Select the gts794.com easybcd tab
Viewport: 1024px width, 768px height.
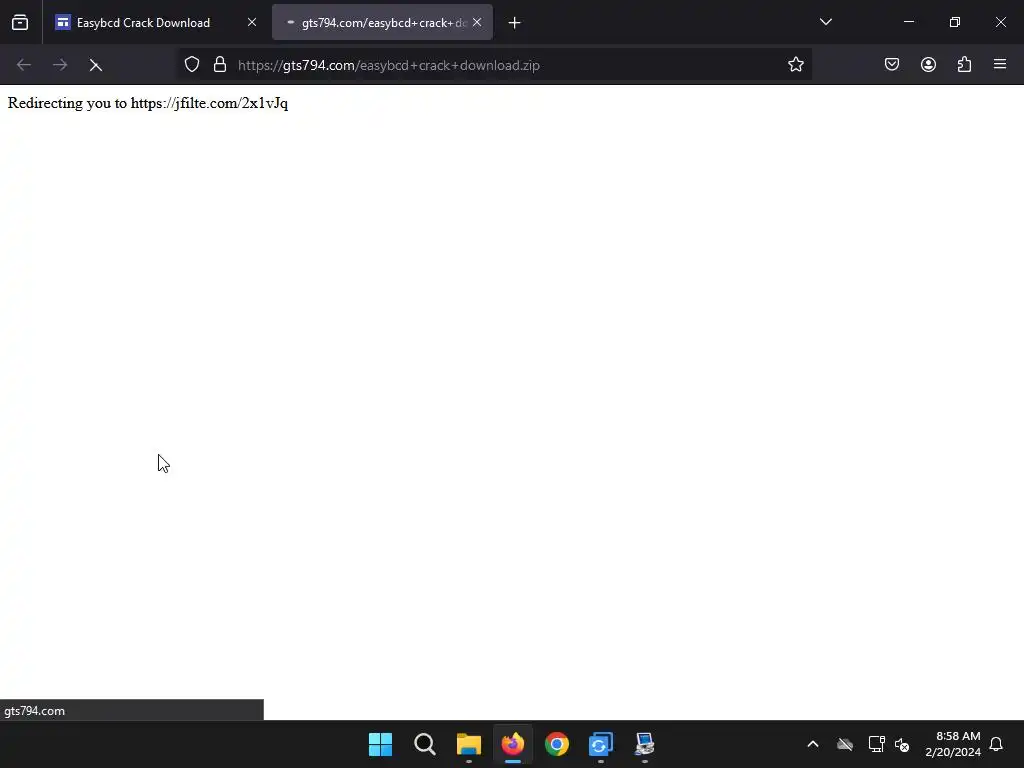pyautogui.click(x=382, y=23)
